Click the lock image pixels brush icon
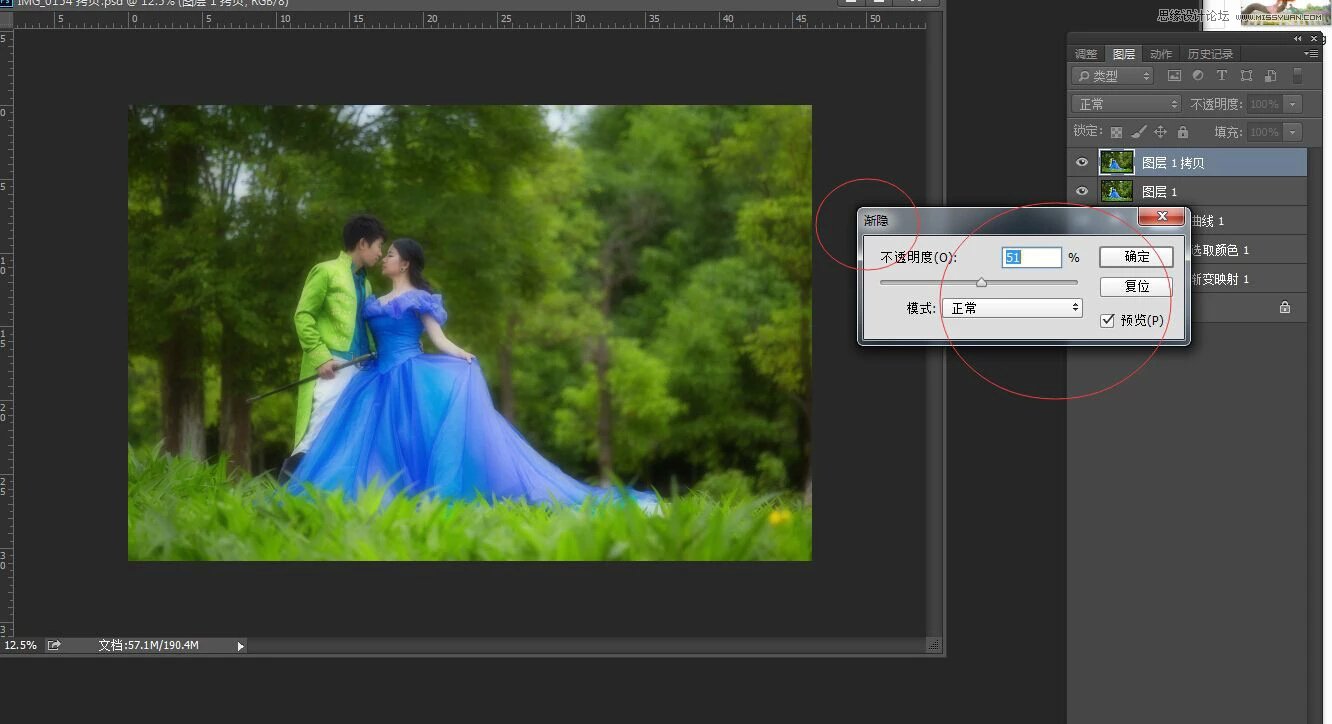The height and width of the screenshot is (724, 1332). tap(1138, 132)
